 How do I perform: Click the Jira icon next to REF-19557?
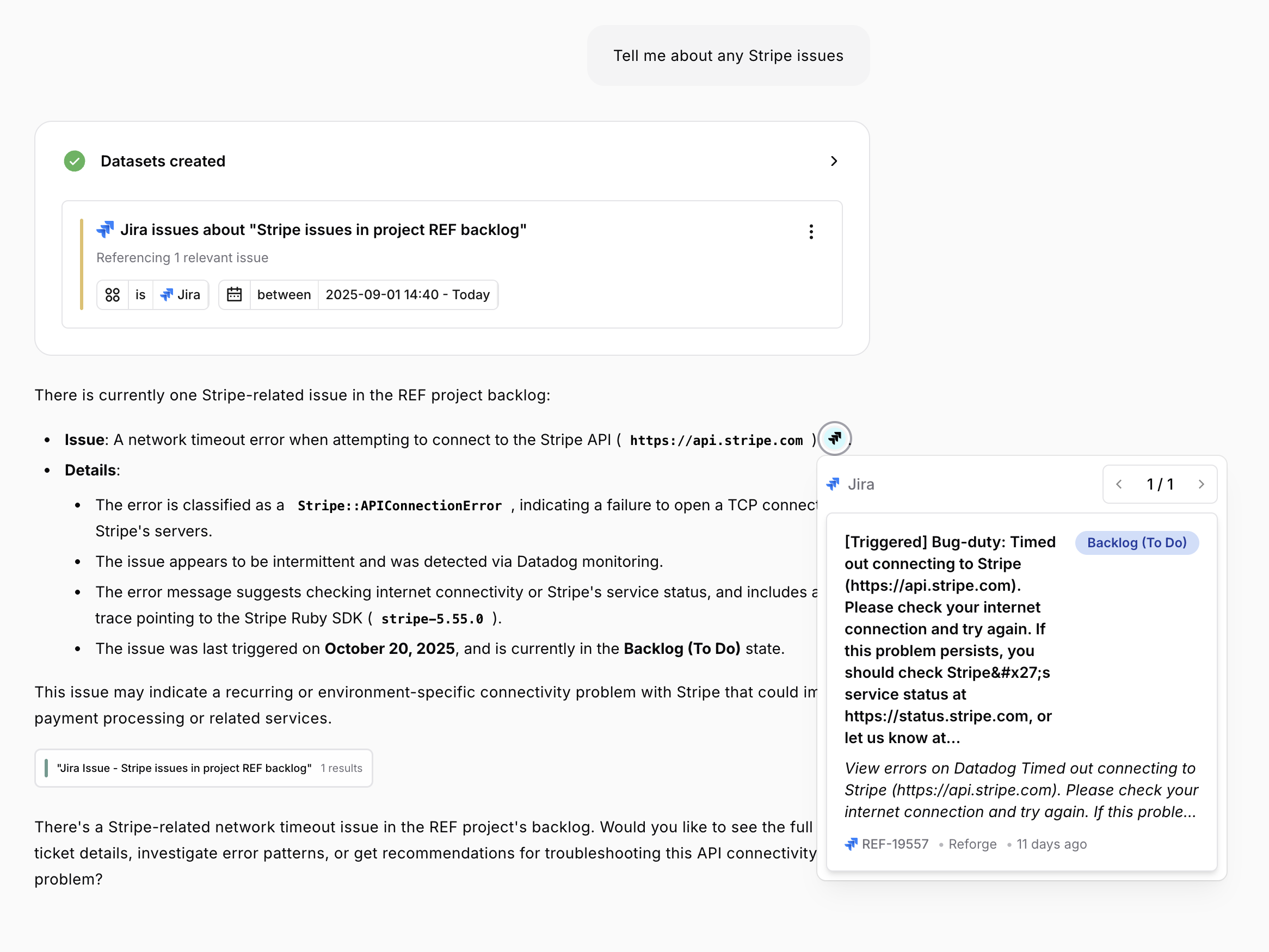tap(851, 844)
